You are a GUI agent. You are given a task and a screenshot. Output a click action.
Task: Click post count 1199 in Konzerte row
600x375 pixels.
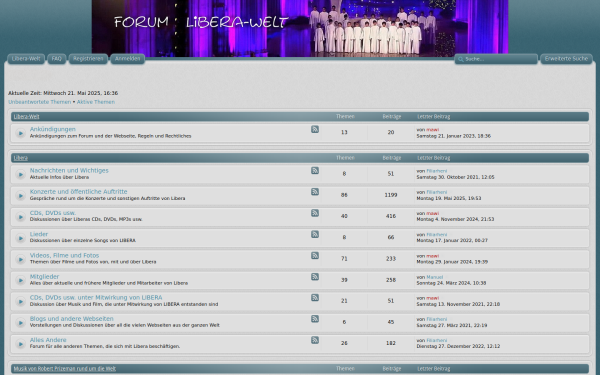click(391, 195)
